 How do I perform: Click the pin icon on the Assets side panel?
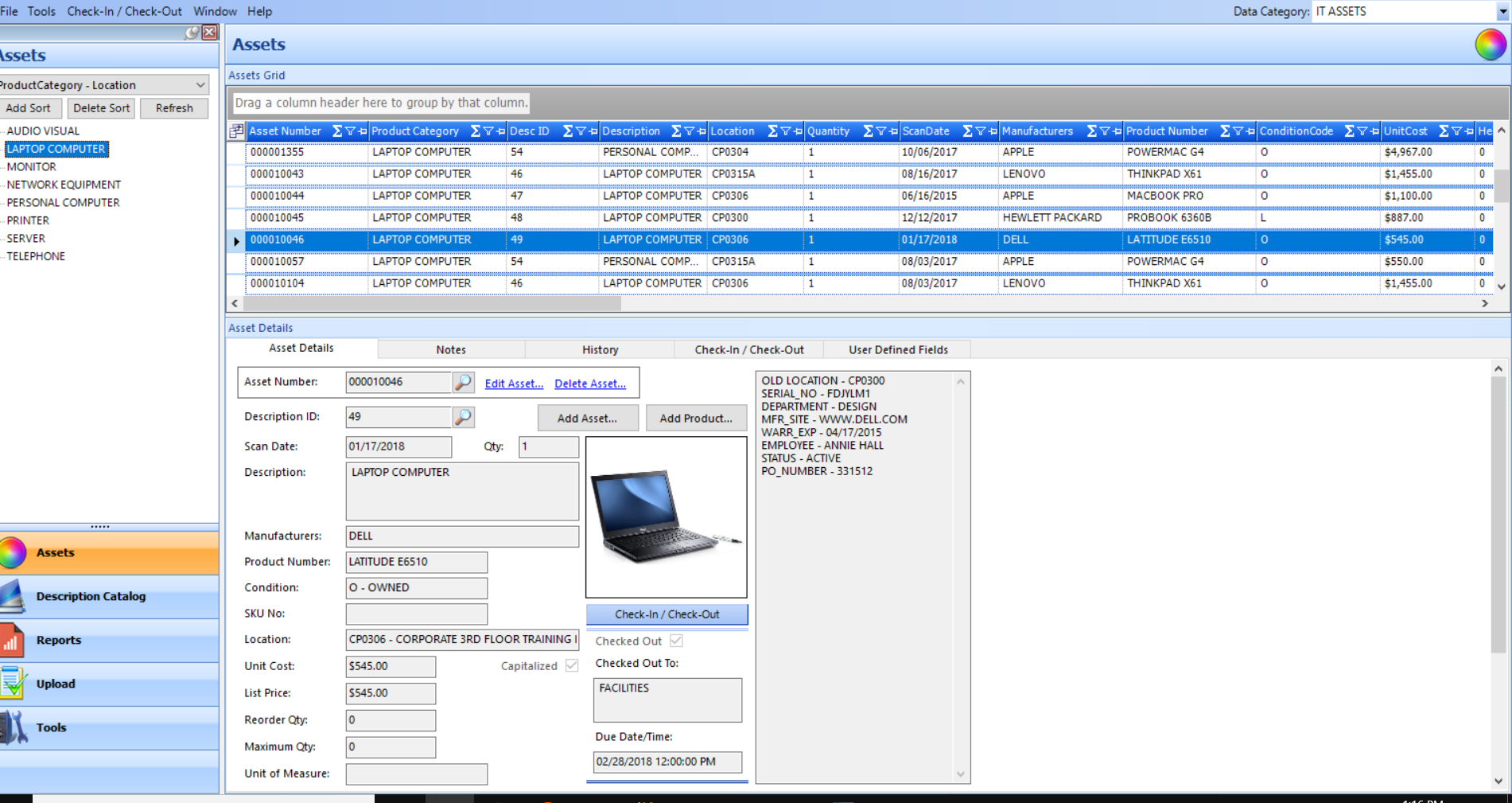[x=191, y=33]
